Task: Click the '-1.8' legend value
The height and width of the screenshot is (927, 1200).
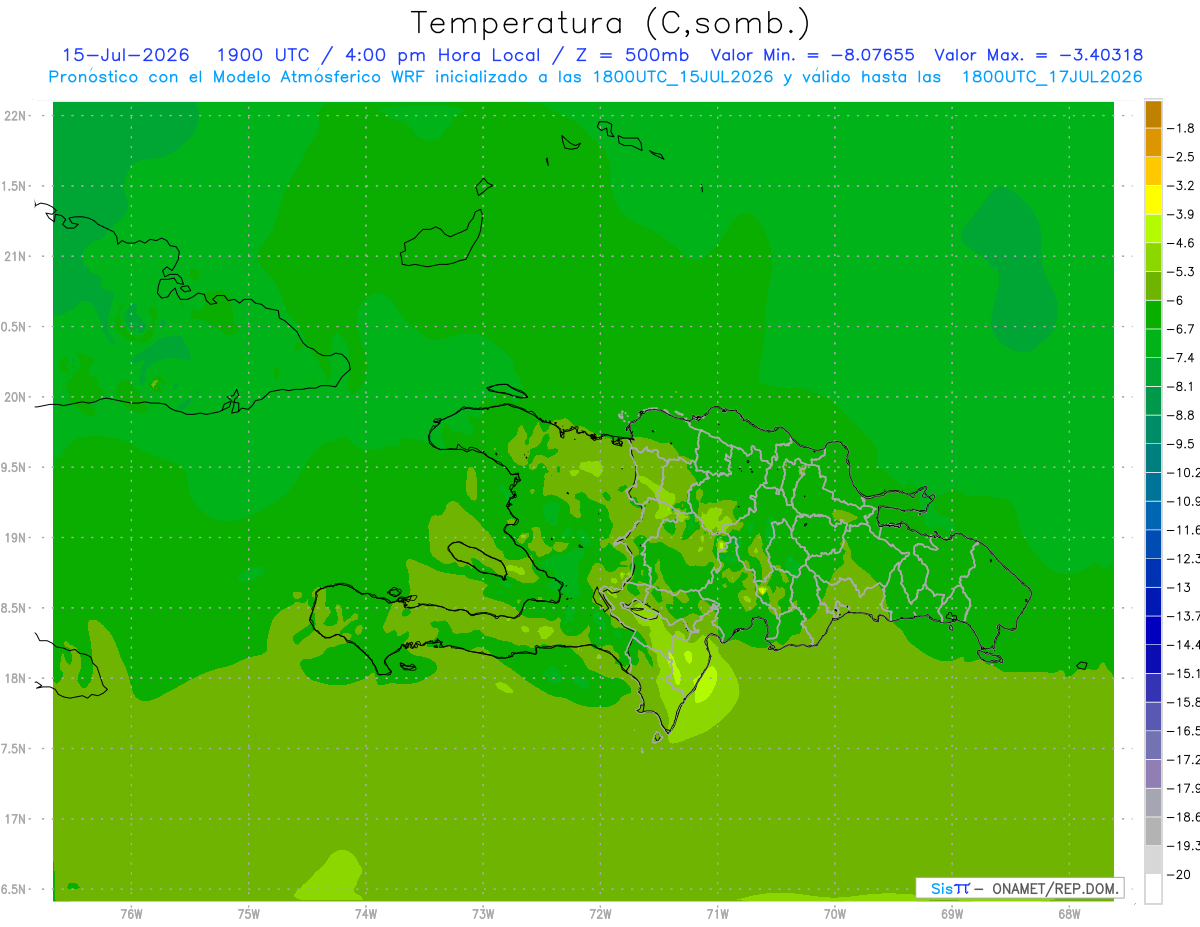Action: pyautogui.click(x=1181, y=128)
